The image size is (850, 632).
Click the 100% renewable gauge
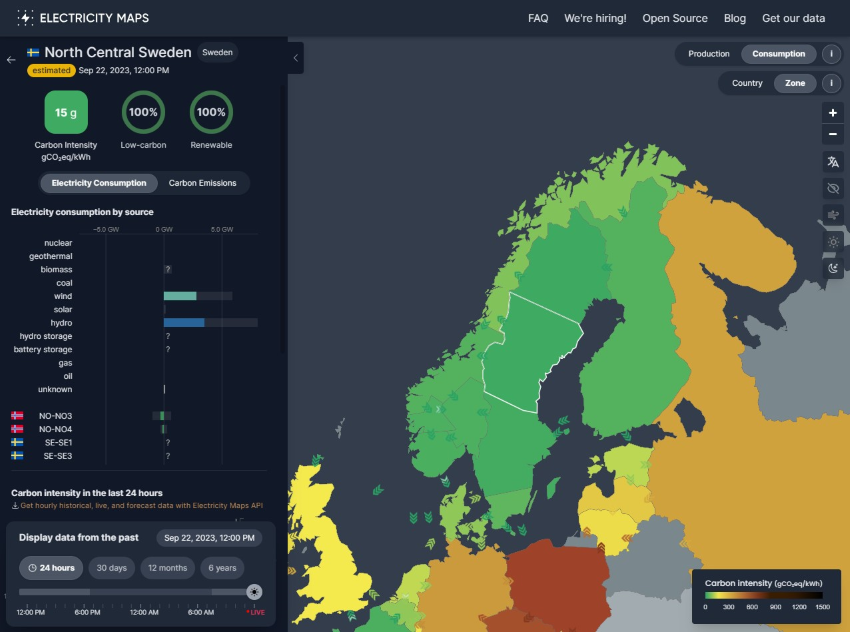(x=211, y=112)
